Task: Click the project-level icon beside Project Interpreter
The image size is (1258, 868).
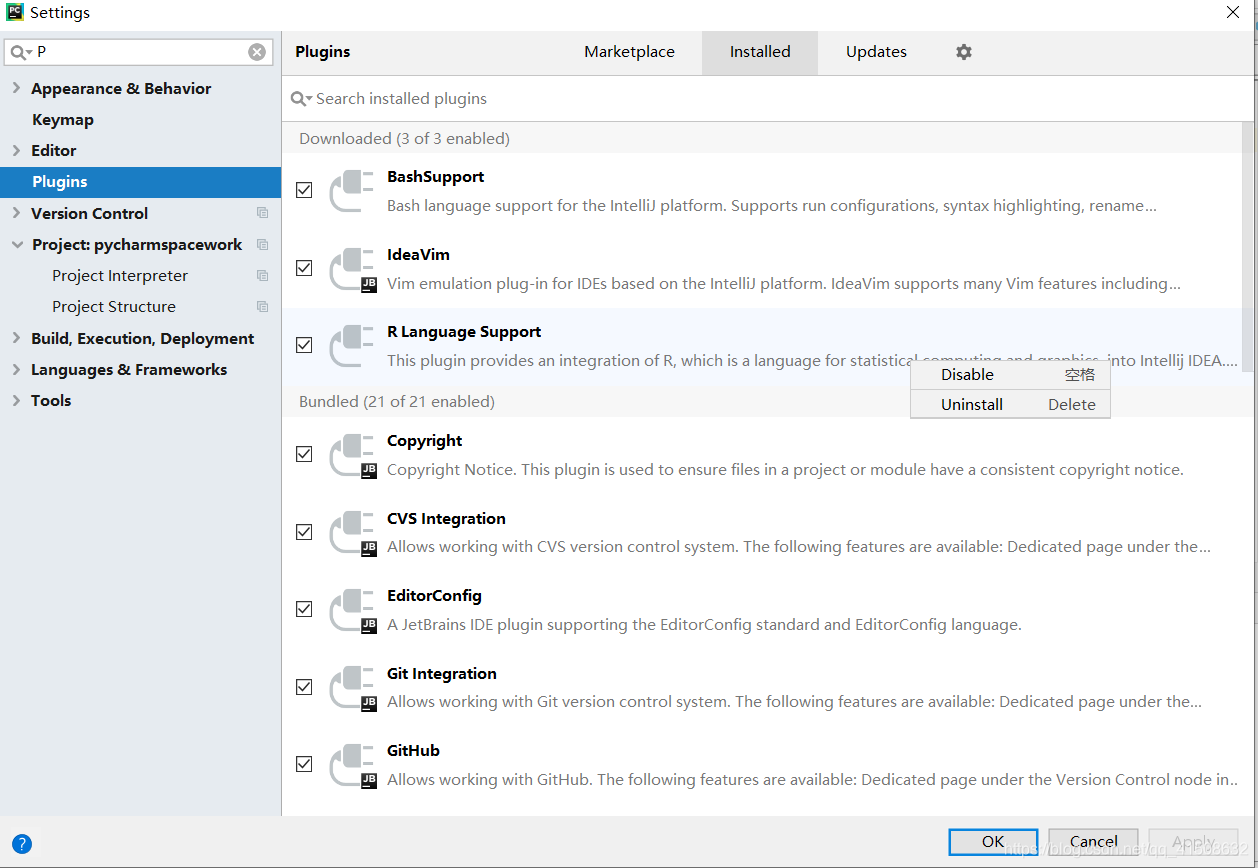Action: click(x=262, y=275)
